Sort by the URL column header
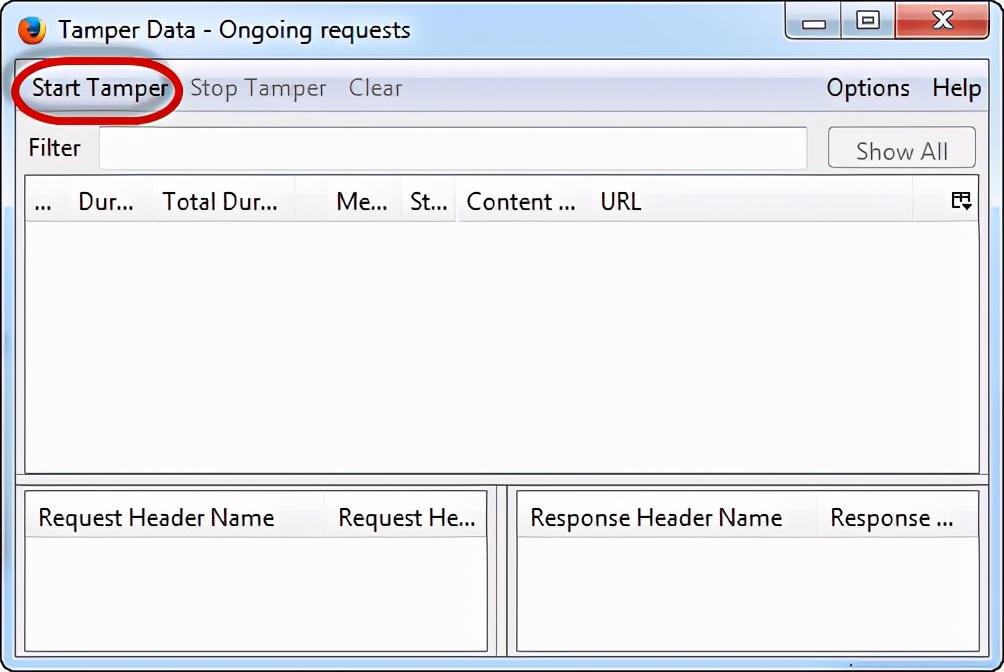Viewport: 1004px width, 672px height. click(x=752, y=201)
